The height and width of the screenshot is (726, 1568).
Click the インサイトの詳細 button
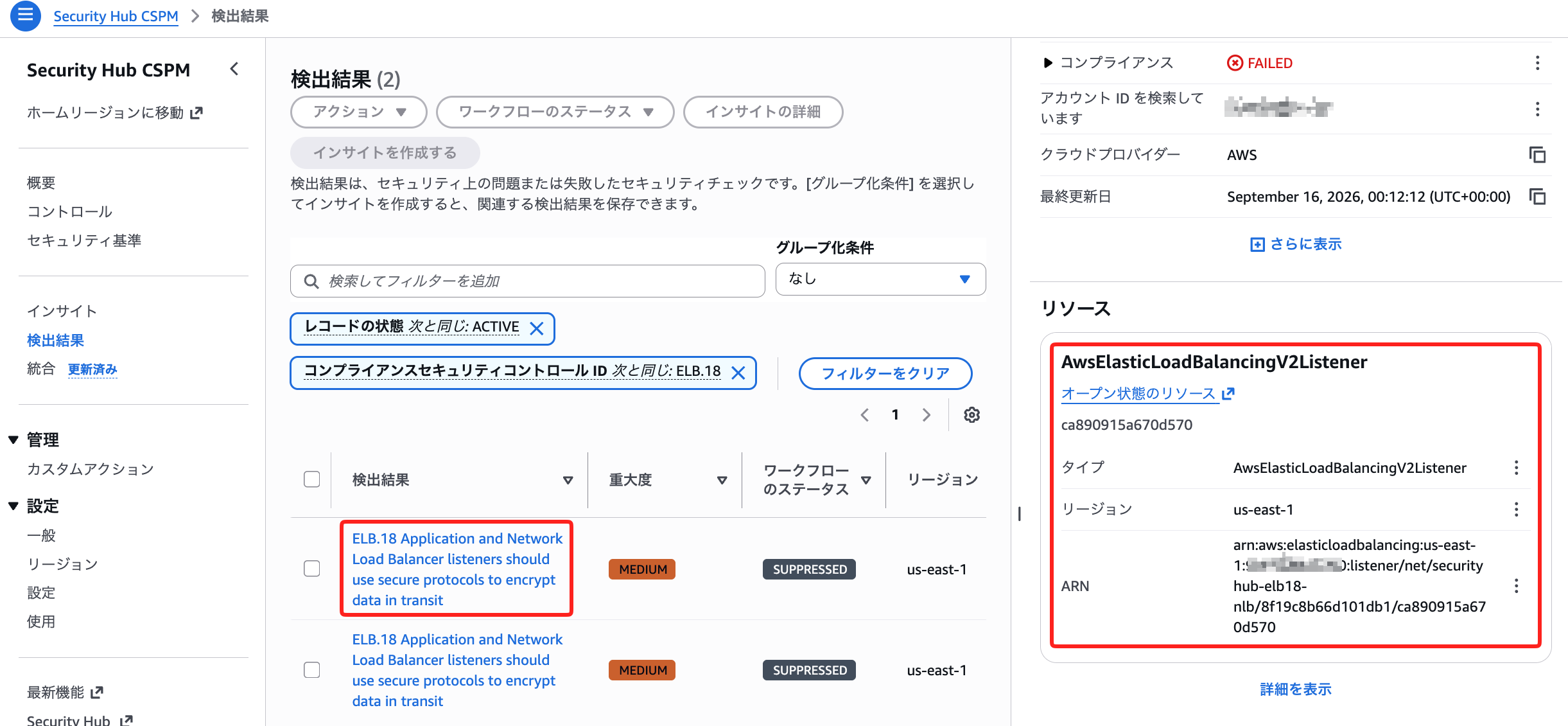pyautogui.click(x=763, y=112)
